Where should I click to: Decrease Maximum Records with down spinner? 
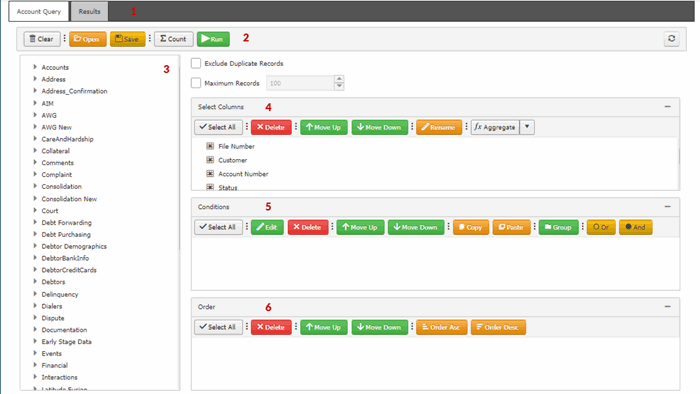[x=339, y=87]
